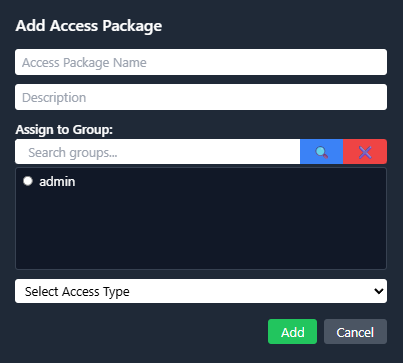Click the admin group label text

coord(57,182)
